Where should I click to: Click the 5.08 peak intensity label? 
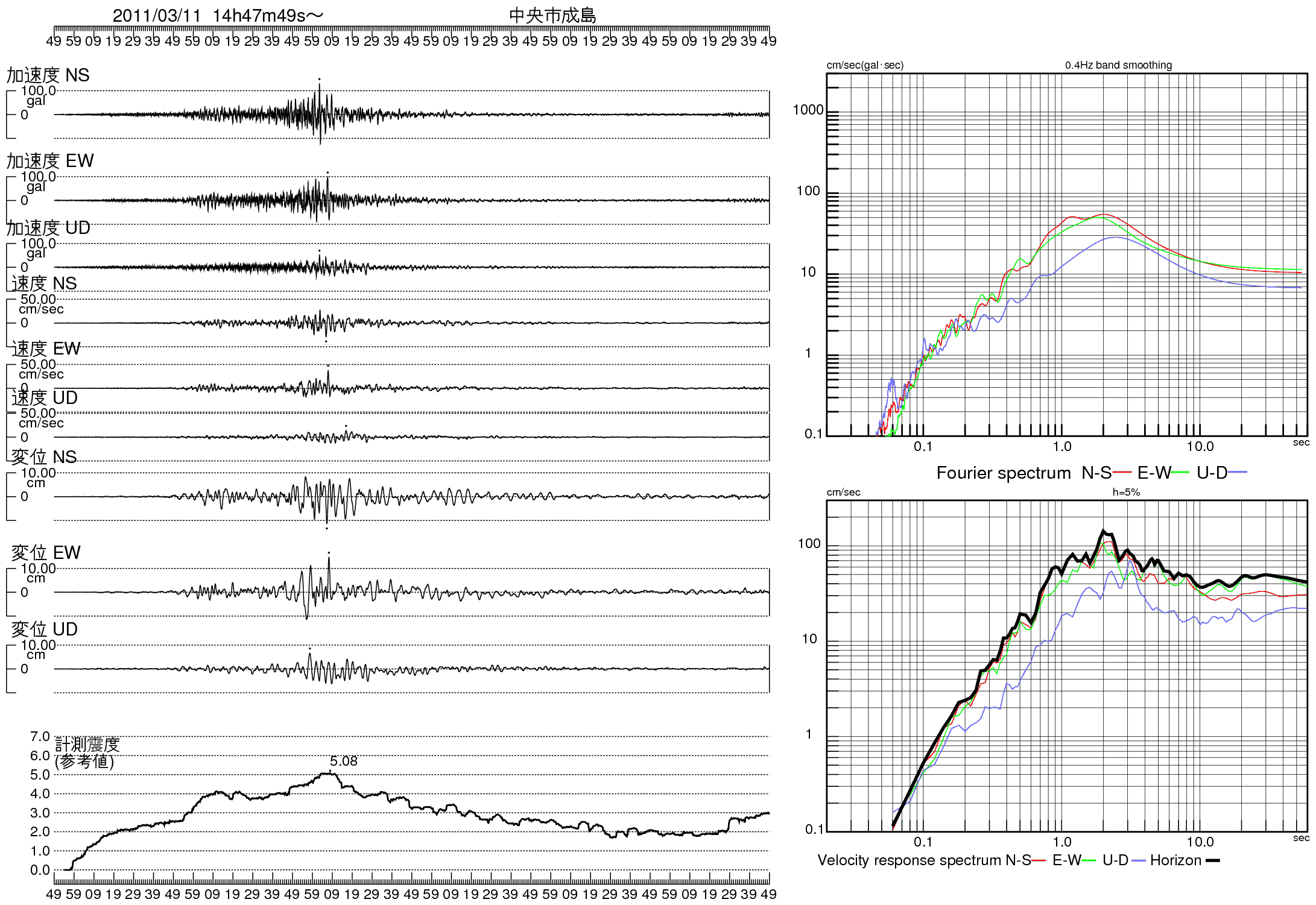click(343, 762)
